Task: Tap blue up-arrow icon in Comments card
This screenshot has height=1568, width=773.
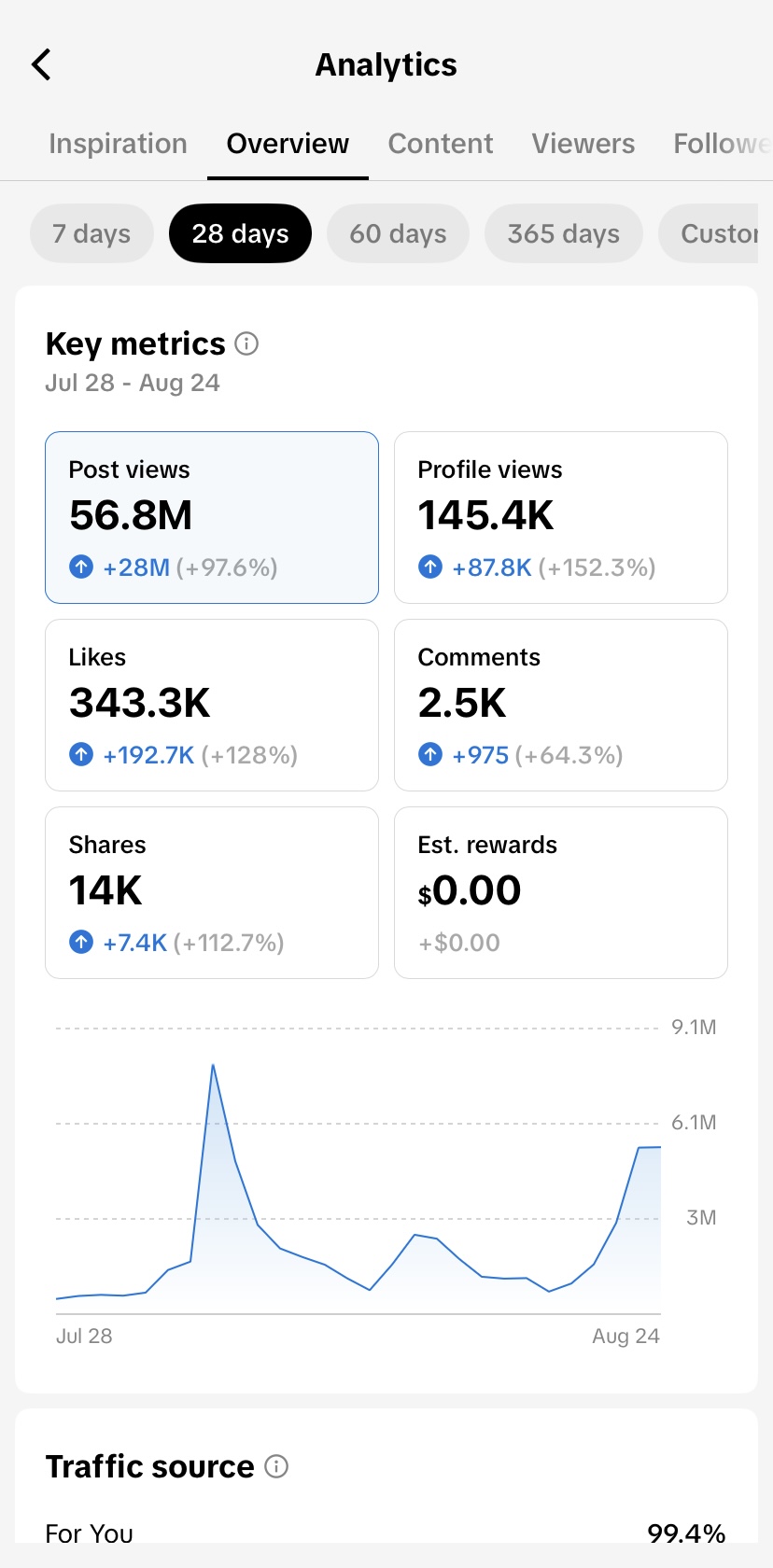Action: (x=430, y=754)
